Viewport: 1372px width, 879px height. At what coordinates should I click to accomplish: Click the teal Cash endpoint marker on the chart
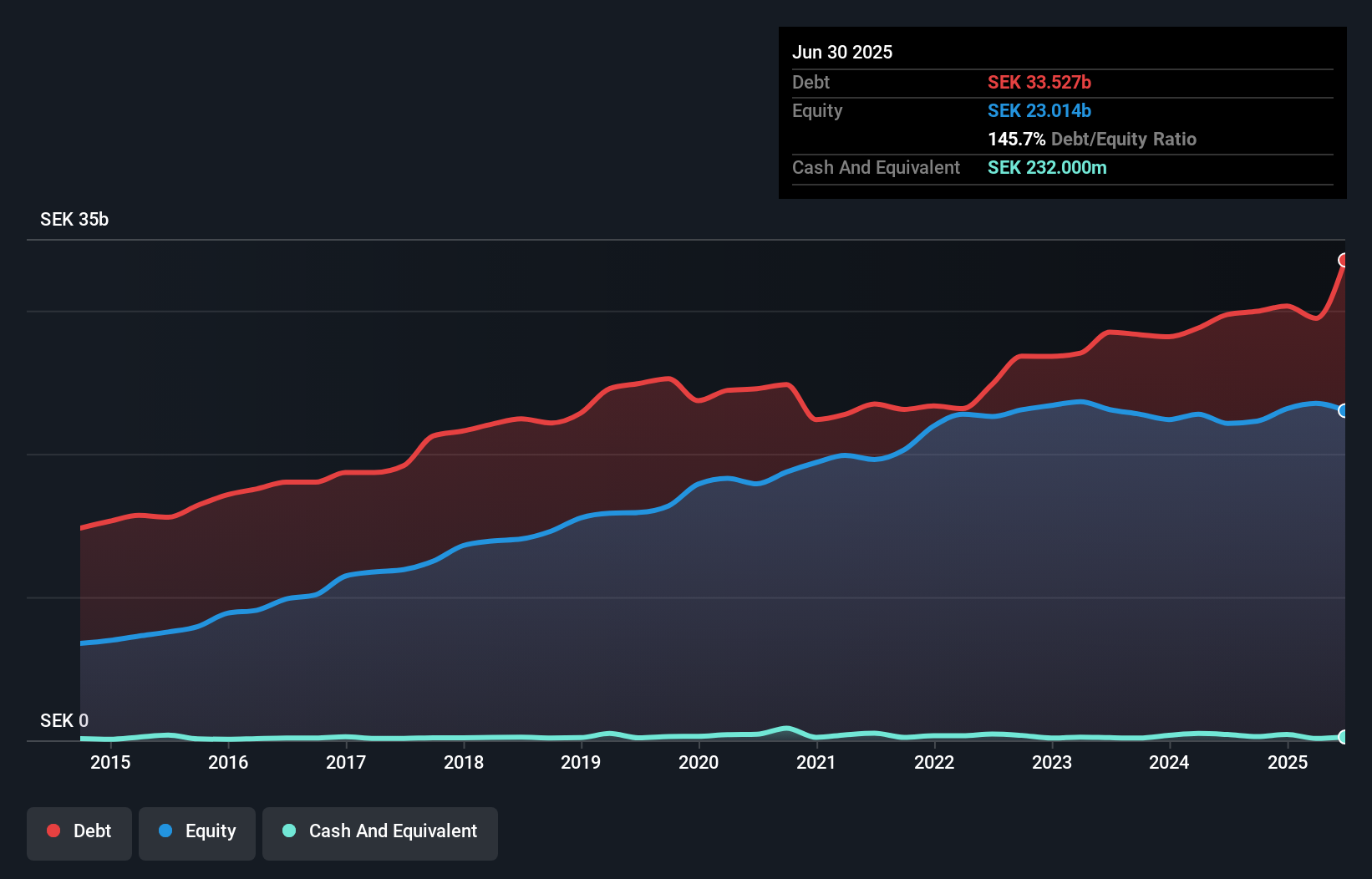click(x=1343, y=737)
